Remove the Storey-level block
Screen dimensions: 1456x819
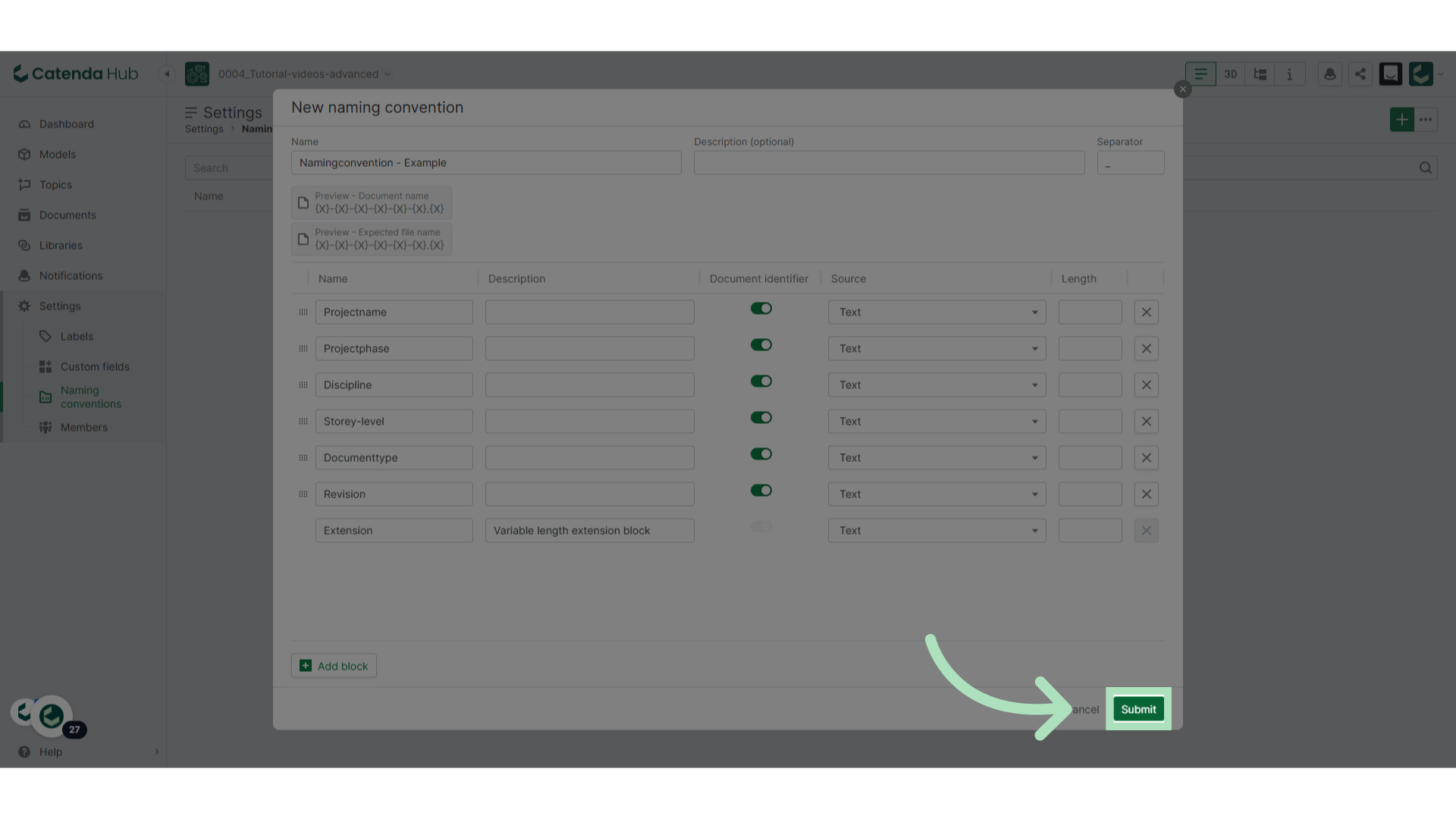pyautogui.click(x=1147, y=421)
